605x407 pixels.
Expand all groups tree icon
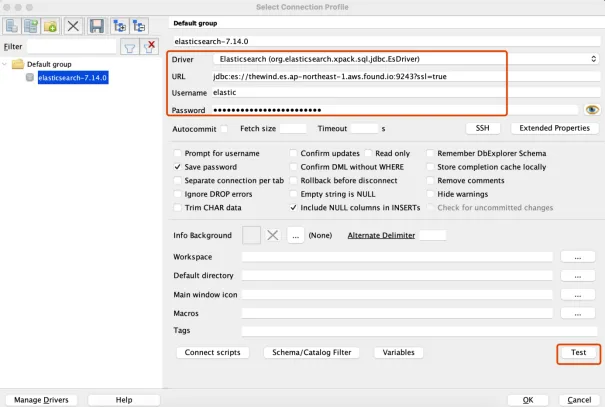pyautogui.click(x=120, y=26)
